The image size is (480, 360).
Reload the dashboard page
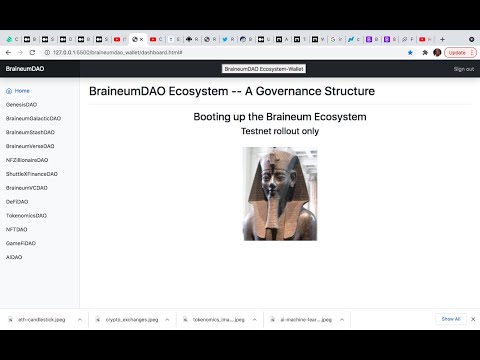[32, 53]
